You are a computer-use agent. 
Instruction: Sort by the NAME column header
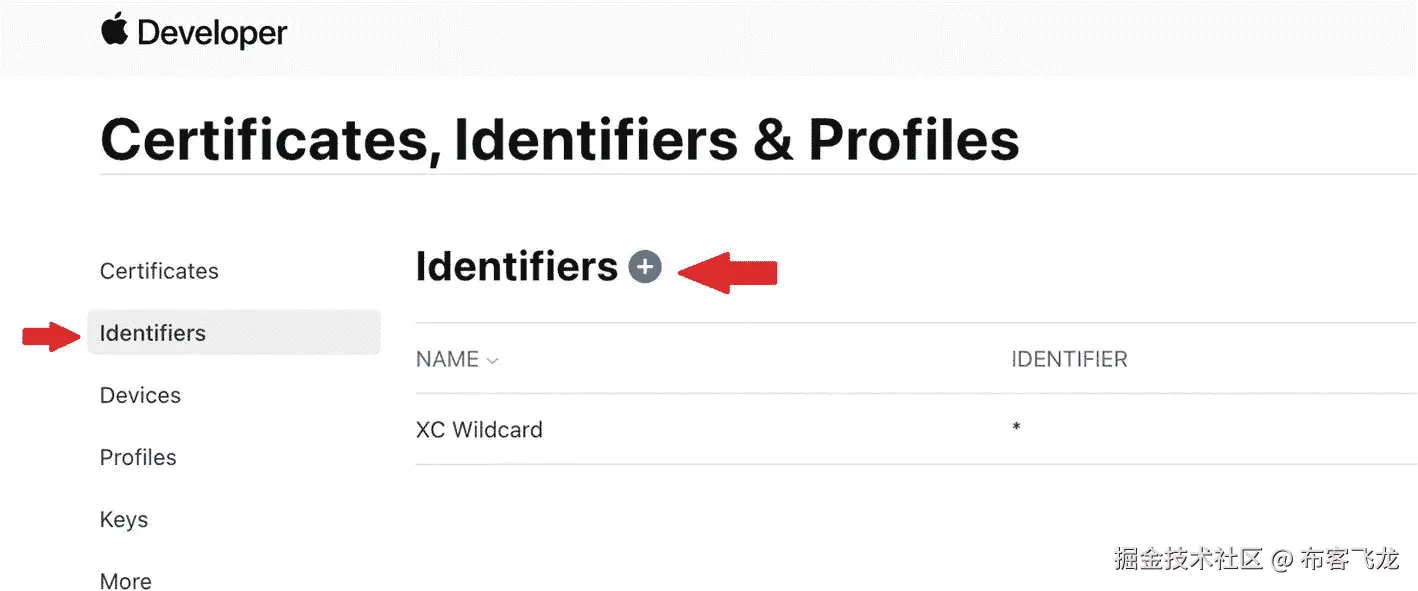[x=447, y=360]
